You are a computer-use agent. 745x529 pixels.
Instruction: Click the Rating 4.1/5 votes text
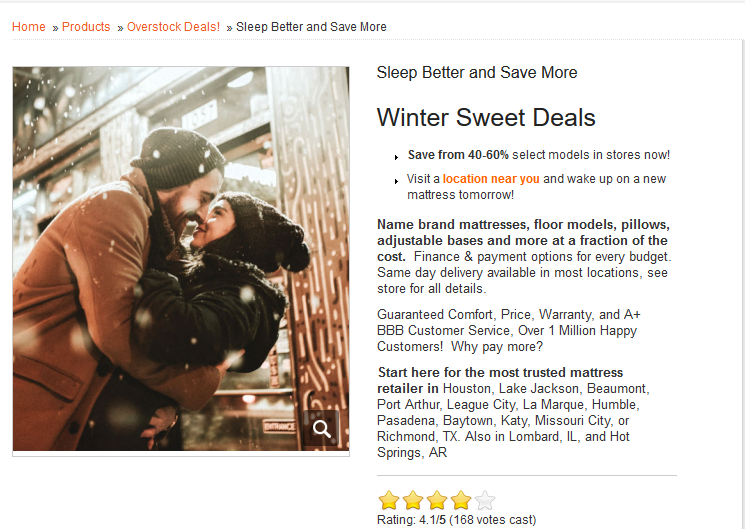coord(456,520)
